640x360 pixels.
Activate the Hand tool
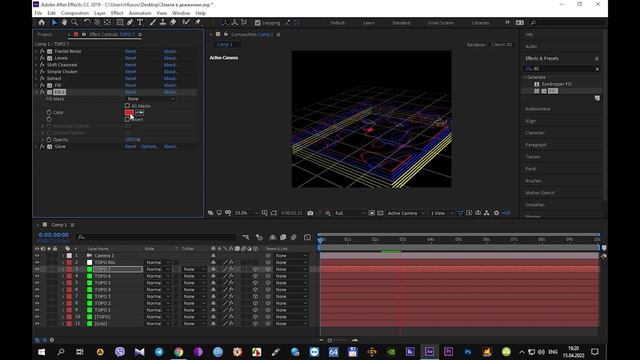(x=64, y=22)
